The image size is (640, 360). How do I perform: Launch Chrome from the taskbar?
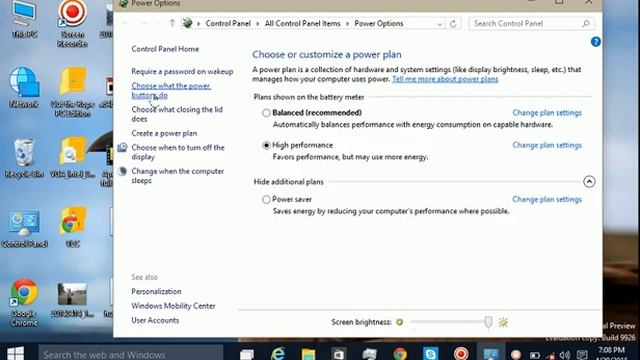(x=400, y=354)
